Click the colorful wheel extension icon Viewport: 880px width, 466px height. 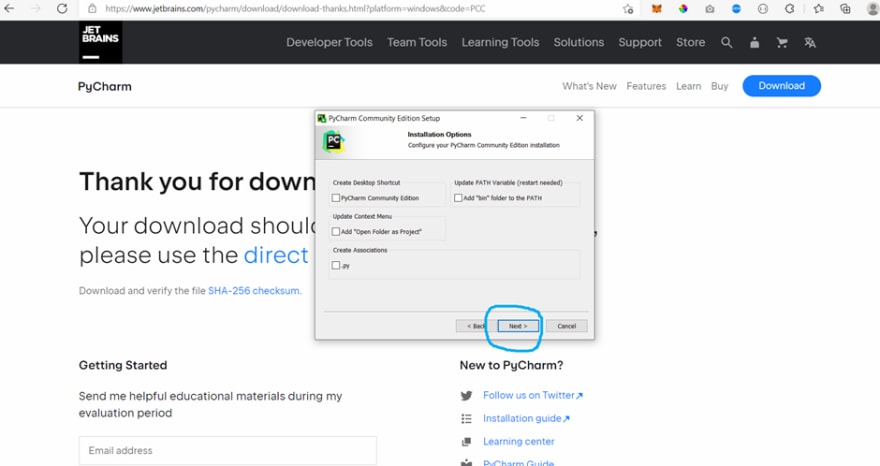tap(683, 9)
